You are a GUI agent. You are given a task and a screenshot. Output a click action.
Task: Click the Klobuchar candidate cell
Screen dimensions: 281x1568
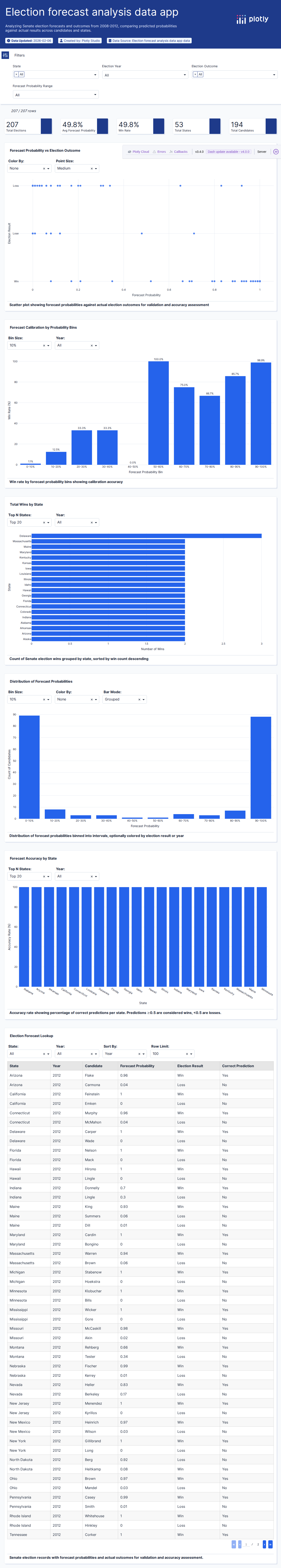(100, 1291)
